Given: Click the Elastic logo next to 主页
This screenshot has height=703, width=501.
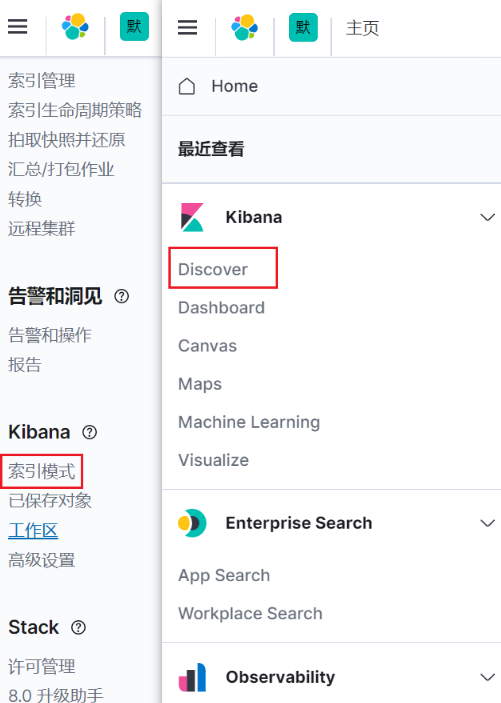Looking at the screenshot, I should point(244,27).
